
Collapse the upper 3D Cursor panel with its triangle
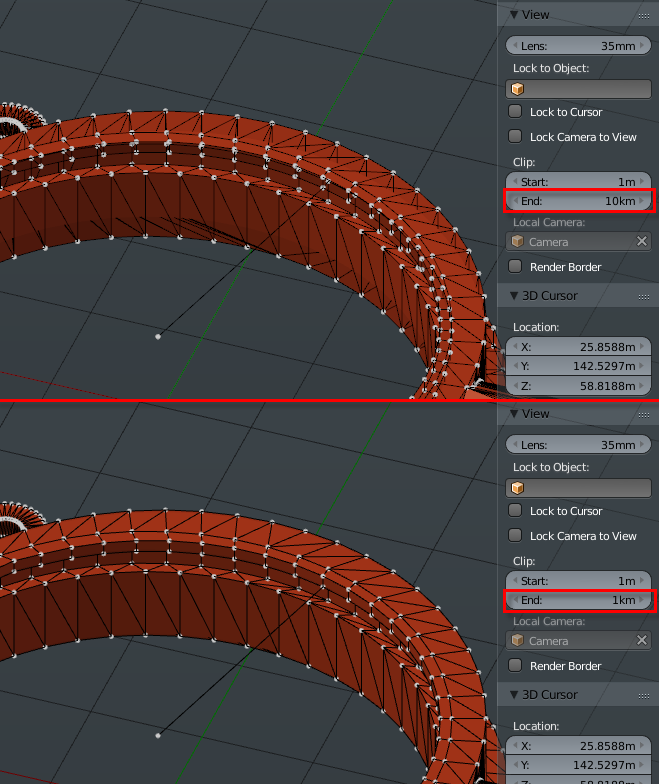coord(514,296)
